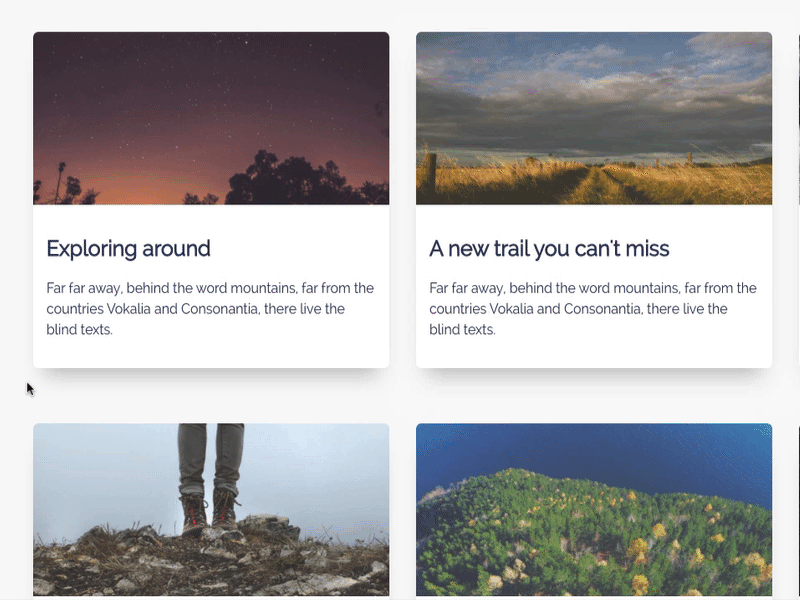Click the description under A new trail

tap(593, 309)
